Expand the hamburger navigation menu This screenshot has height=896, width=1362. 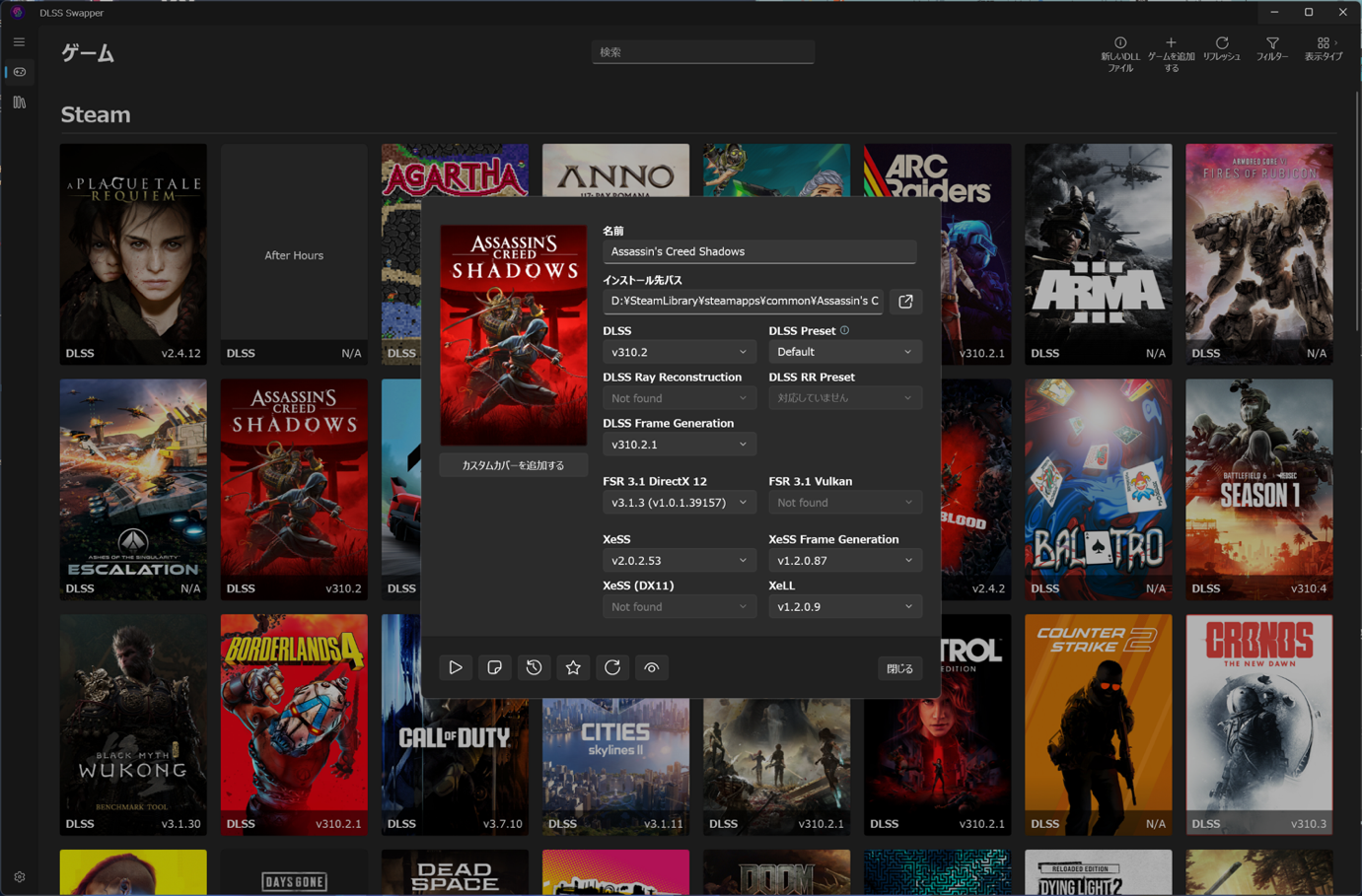point(19,42)
